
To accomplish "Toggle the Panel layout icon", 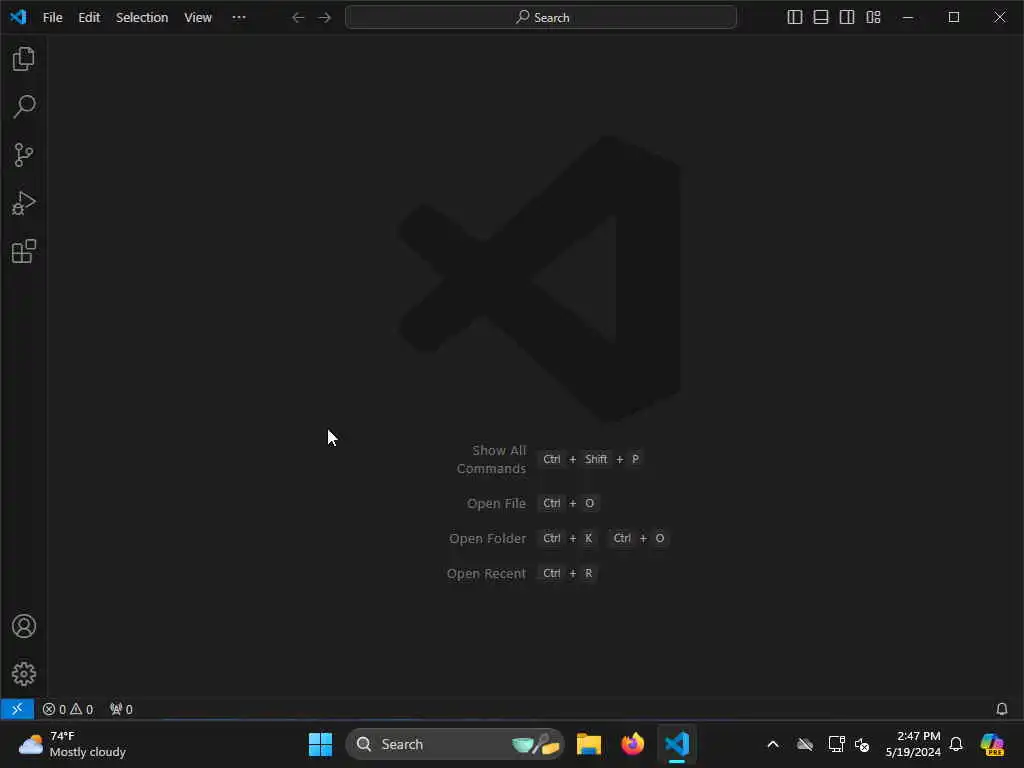I will coord(821,18).
